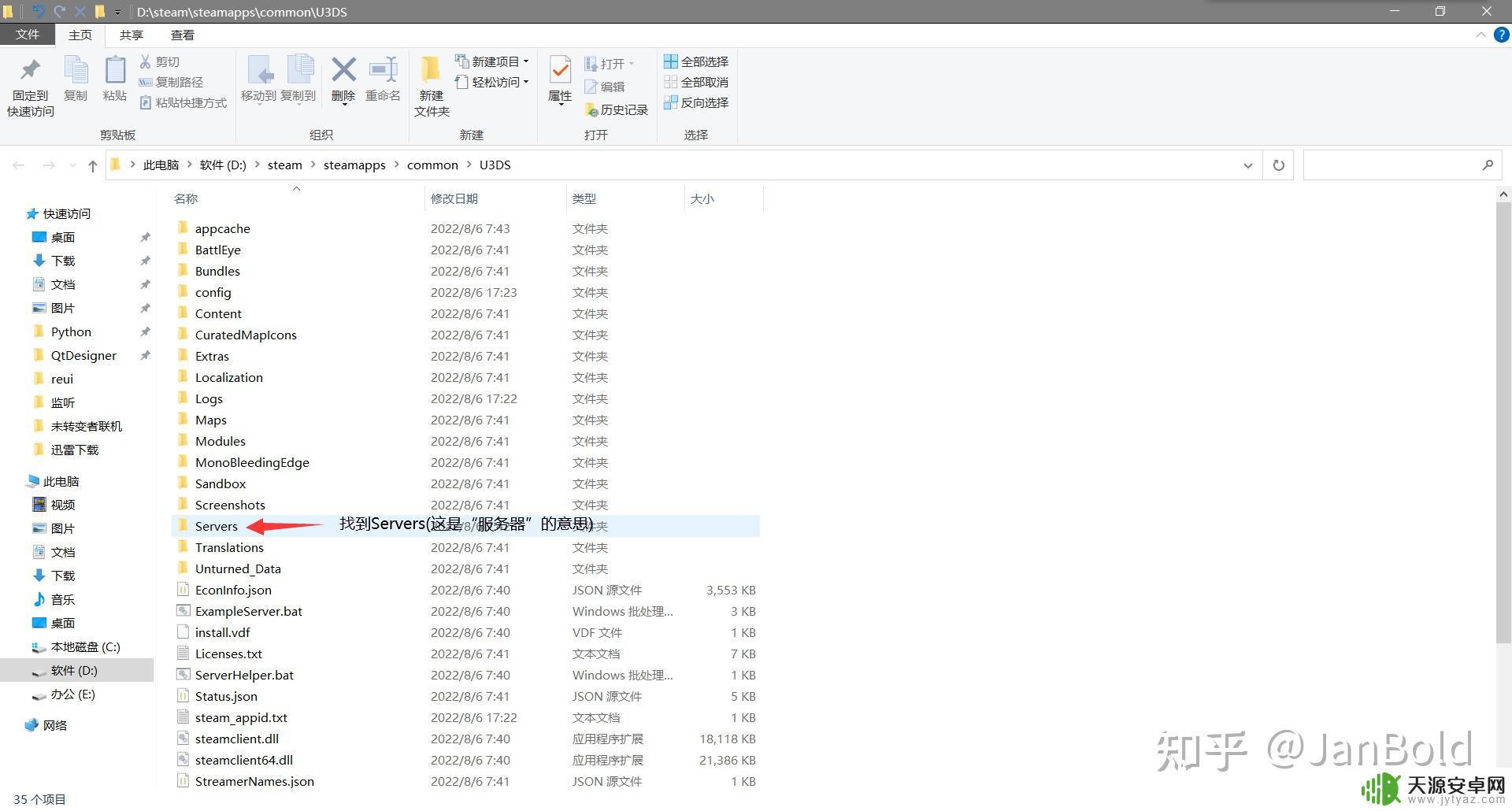Select the Servers folder

click(x=216, y=526)
